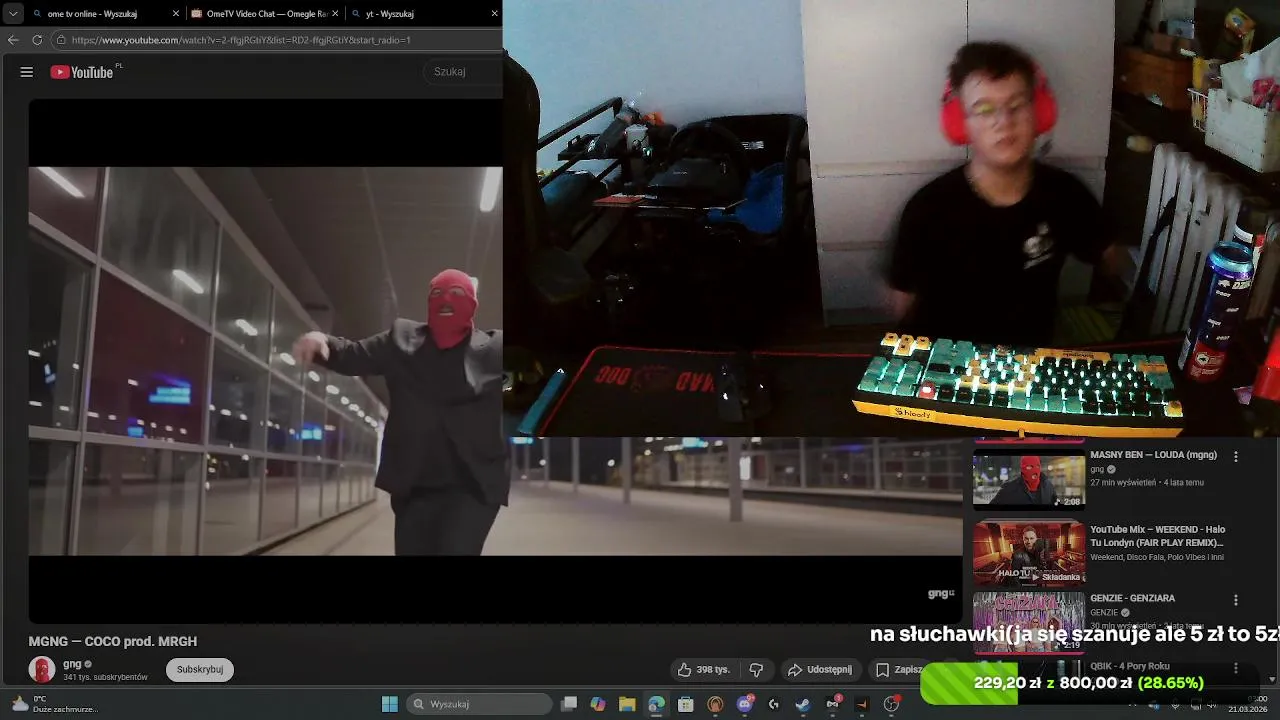Open Steam from the taskbar
The height and width of the screenshot is (720, 1280).
tap(803, 704)
